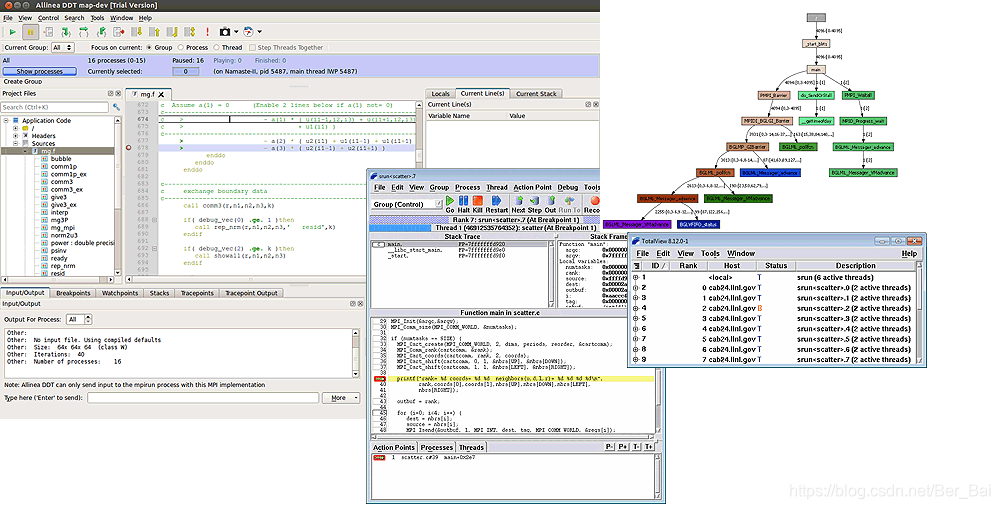Click the Step button in the srun scatter window
1000x509 pixels.
(534, 204)
